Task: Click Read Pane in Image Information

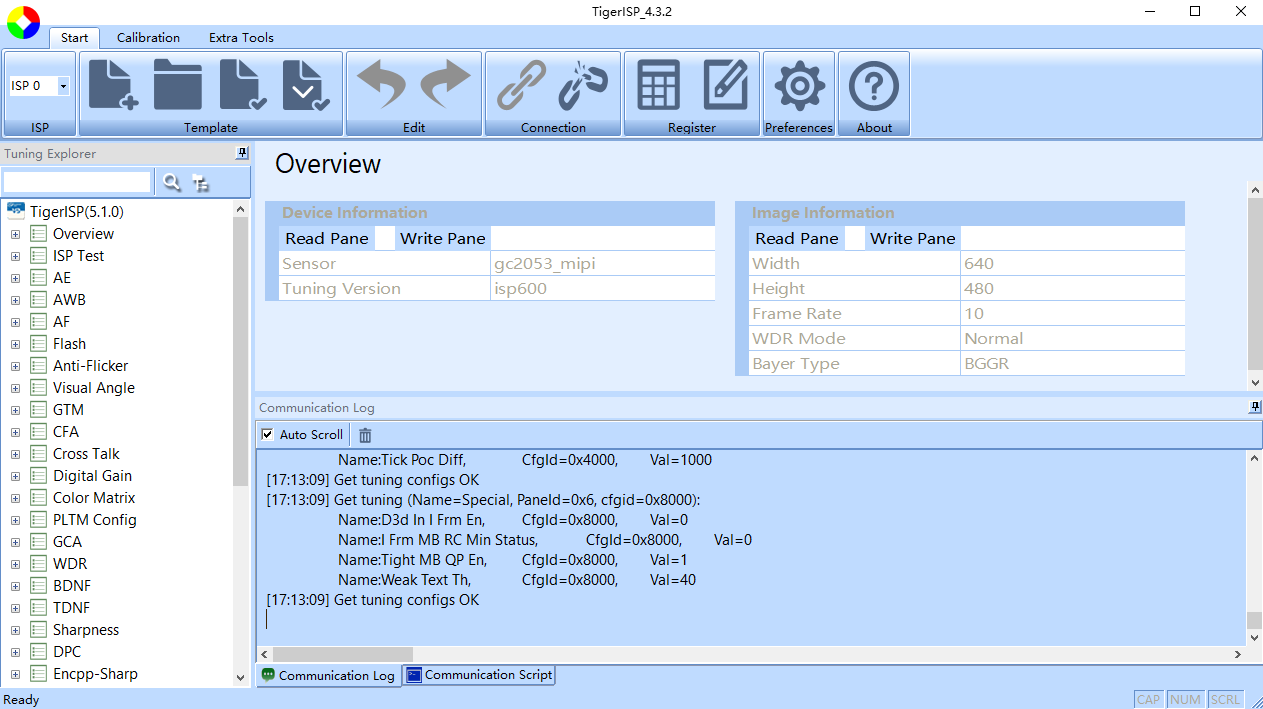Action: [796, 238]
